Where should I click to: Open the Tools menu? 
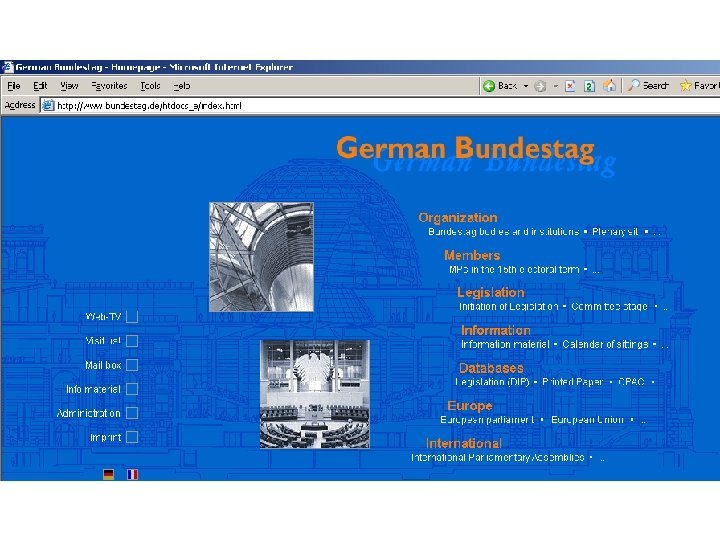coord(150,86)
